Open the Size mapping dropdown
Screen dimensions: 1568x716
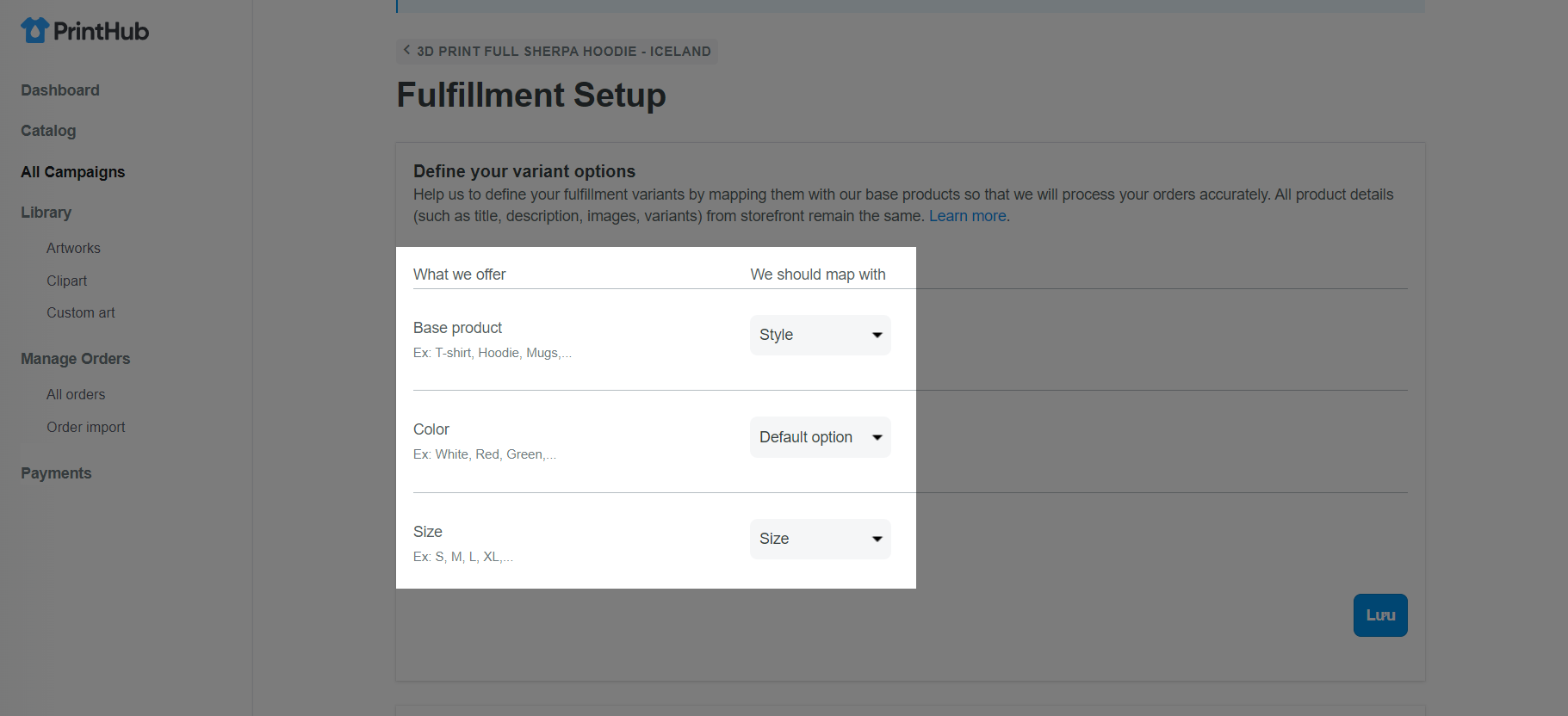[x=820, y=539]
